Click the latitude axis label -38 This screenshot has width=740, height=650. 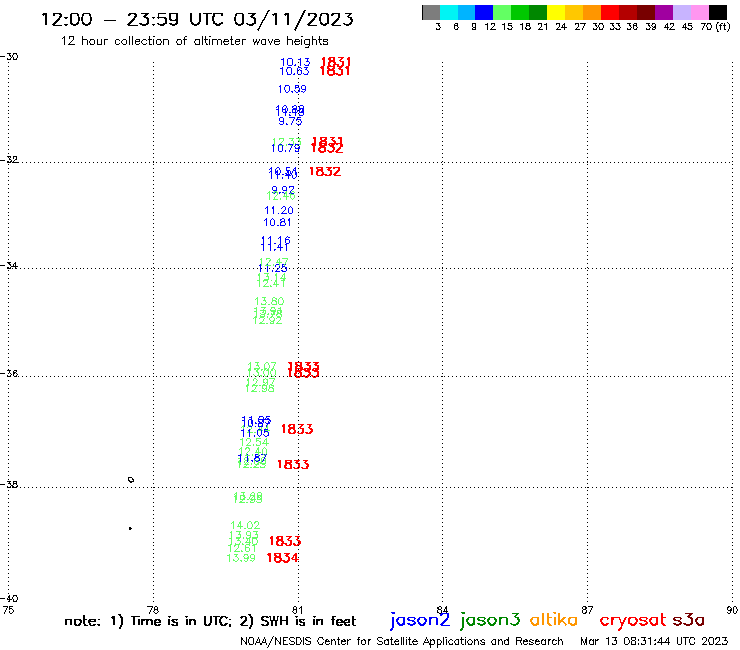click(9, 484)
